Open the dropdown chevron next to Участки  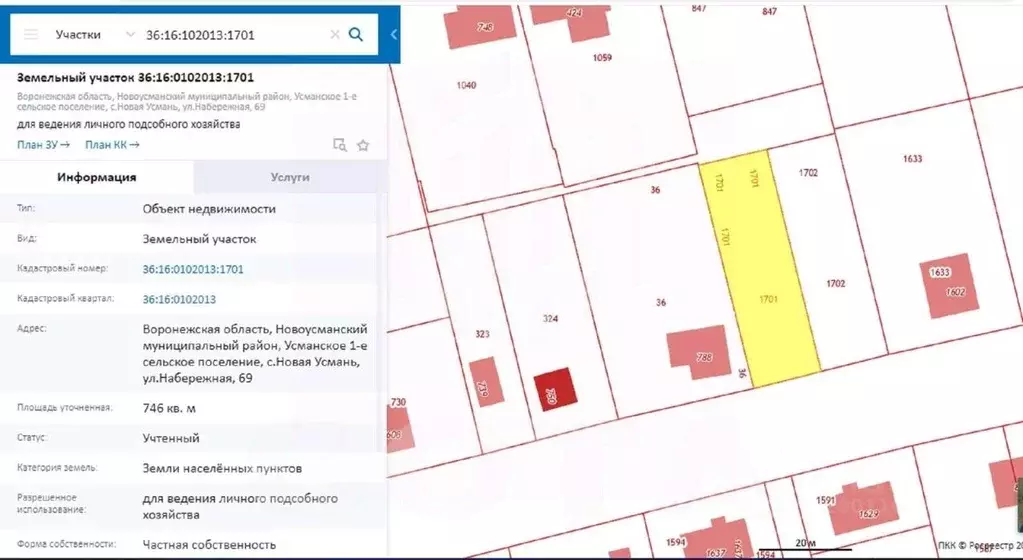[x=130, y=35]
